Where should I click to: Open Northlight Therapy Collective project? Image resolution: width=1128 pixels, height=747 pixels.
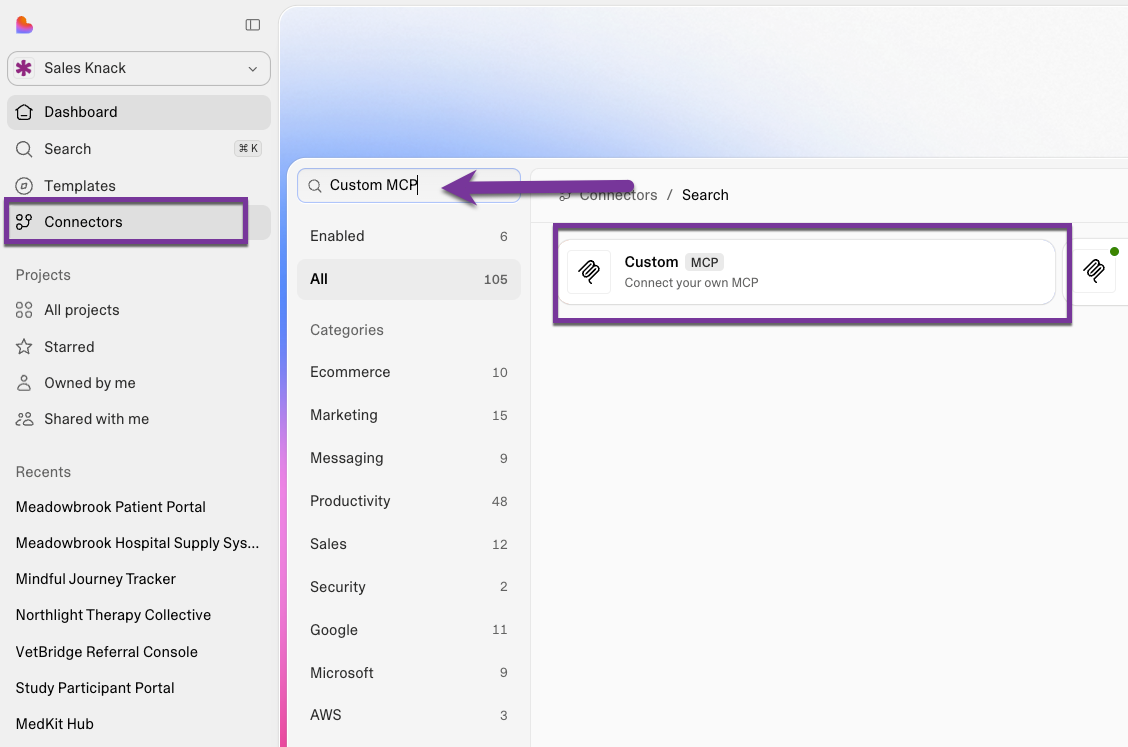click(114, 615)
